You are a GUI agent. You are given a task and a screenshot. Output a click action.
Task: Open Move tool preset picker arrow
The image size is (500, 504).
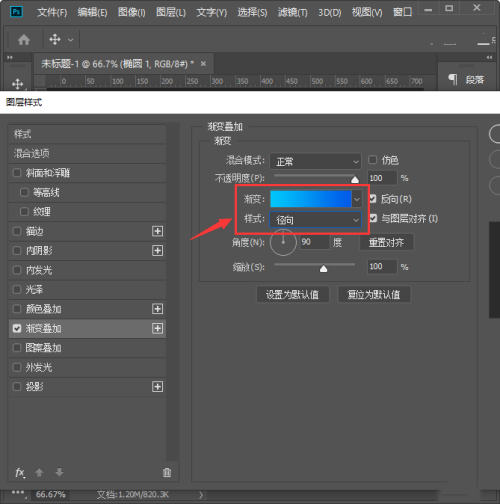(x=70, y=40)
